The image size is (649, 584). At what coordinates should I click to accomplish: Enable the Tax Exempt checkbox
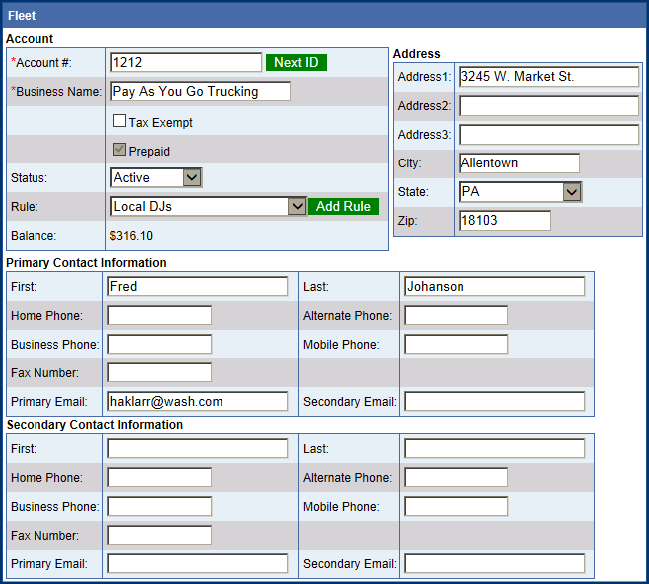point(119,122)
